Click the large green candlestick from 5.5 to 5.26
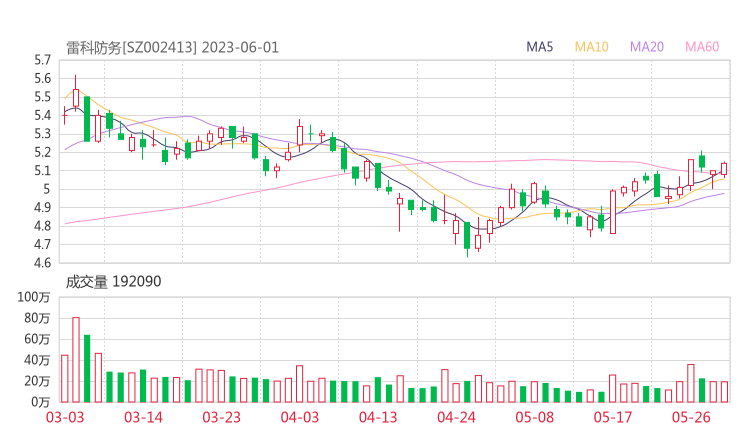The image size is (740, 440). 87,119
